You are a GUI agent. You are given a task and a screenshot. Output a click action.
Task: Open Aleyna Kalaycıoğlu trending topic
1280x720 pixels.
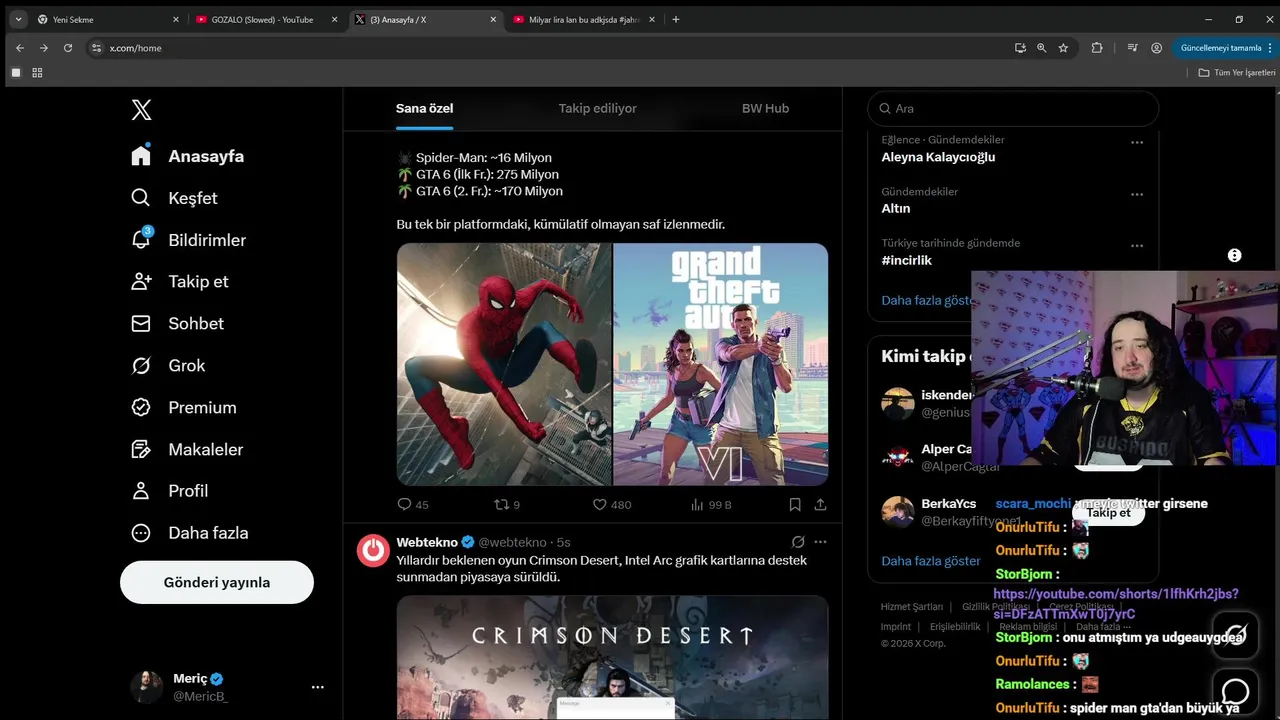point(938,157)
